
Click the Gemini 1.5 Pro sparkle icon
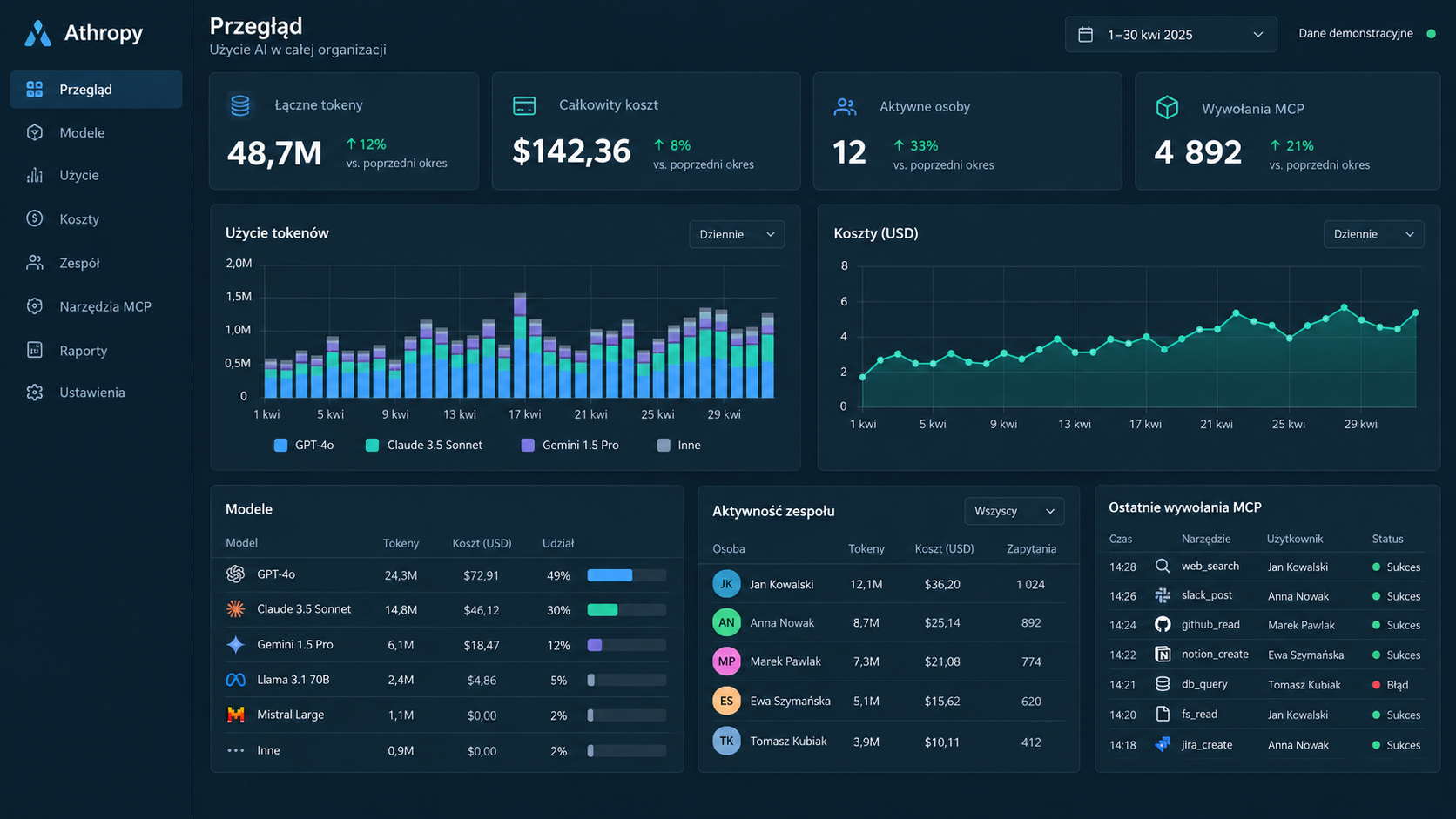tap(235, 645)
